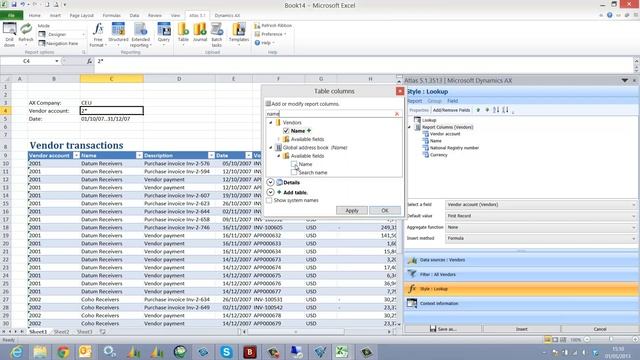
Task: Collapse the Vendors tree node
Action: click(271, 122)
